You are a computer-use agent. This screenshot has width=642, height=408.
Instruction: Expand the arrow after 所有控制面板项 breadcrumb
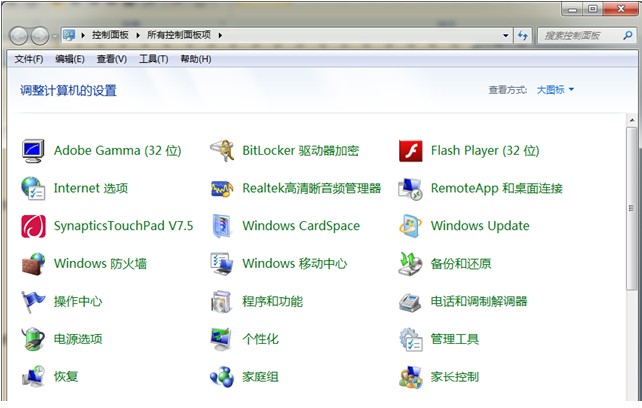tap(220, 36)
